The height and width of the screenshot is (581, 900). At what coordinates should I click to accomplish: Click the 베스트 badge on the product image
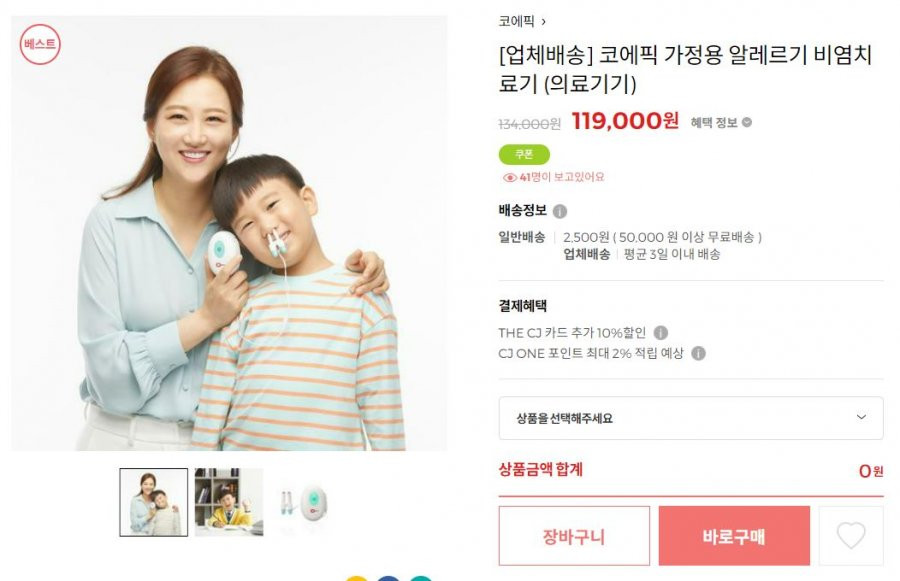[40, 44]
